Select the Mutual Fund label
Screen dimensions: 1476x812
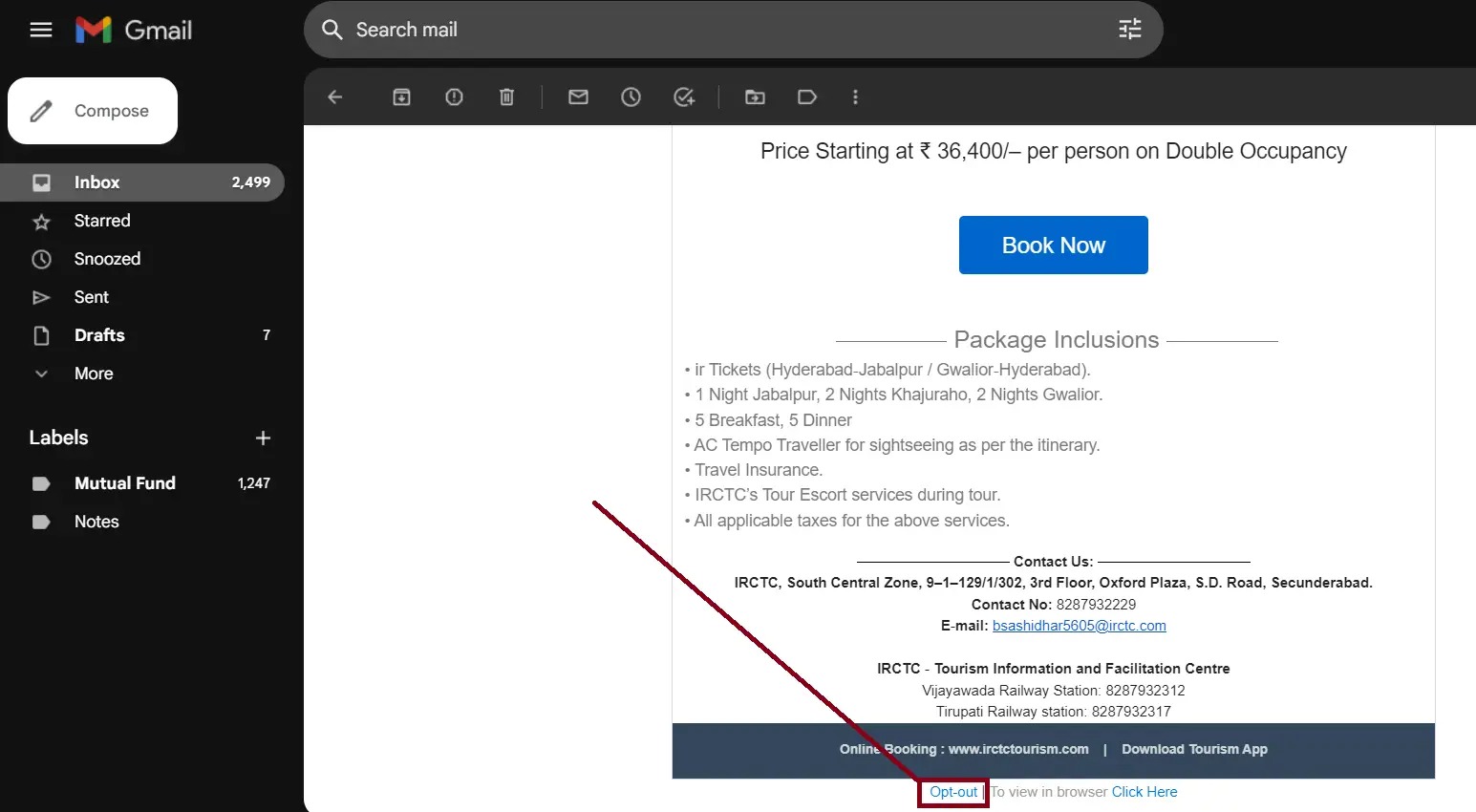[x=124, y=483]
